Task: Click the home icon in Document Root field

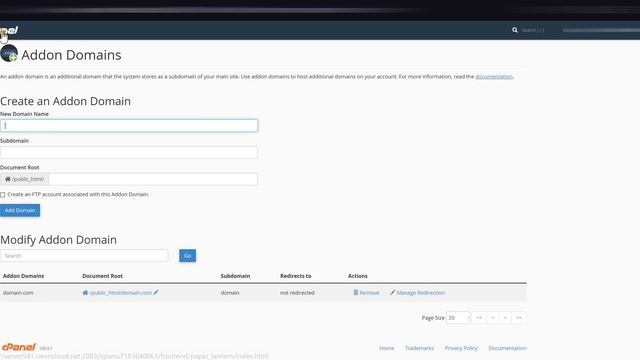Action: click(8, 179)
